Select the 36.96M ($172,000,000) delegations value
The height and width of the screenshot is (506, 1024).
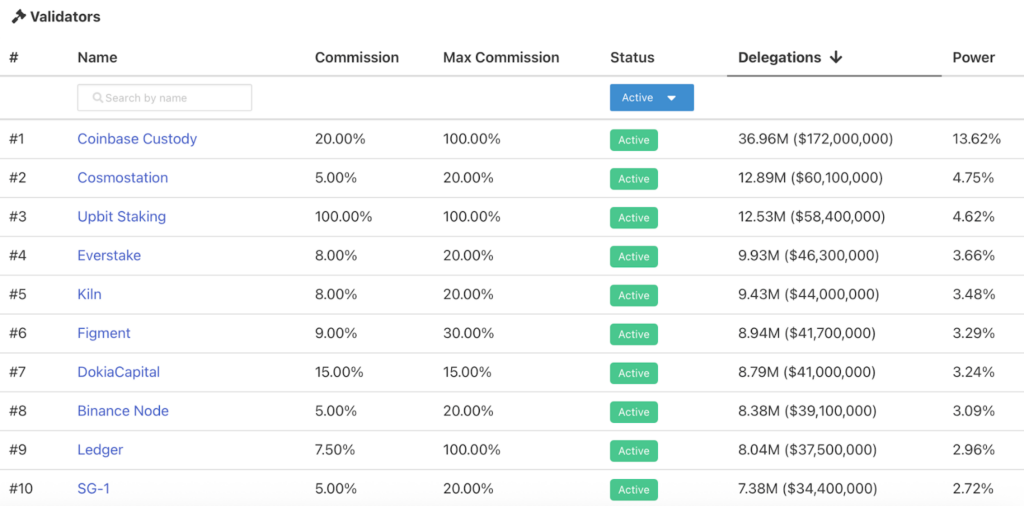coord(816,139)
